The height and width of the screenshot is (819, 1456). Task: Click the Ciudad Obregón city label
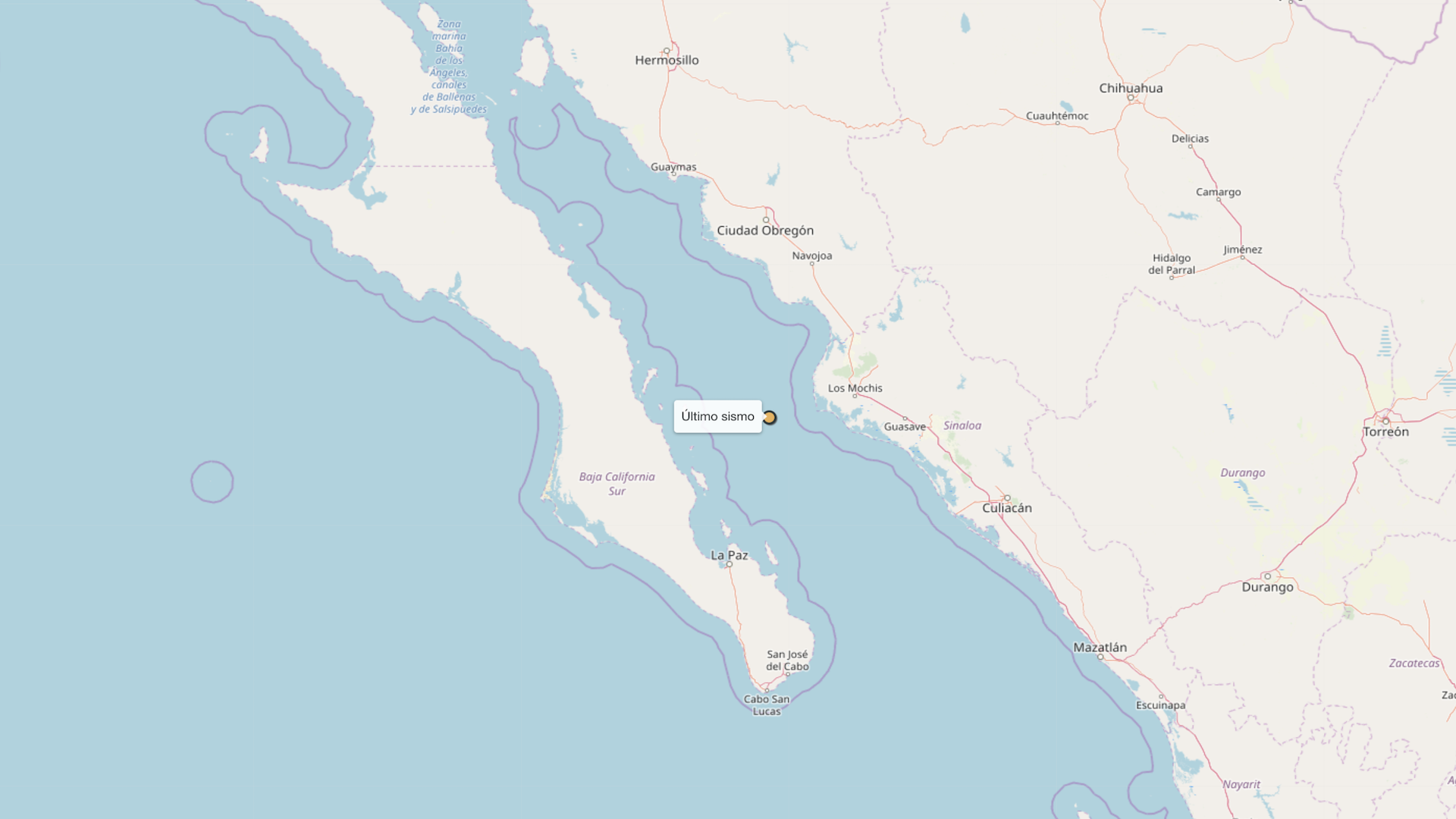(765, 231)
